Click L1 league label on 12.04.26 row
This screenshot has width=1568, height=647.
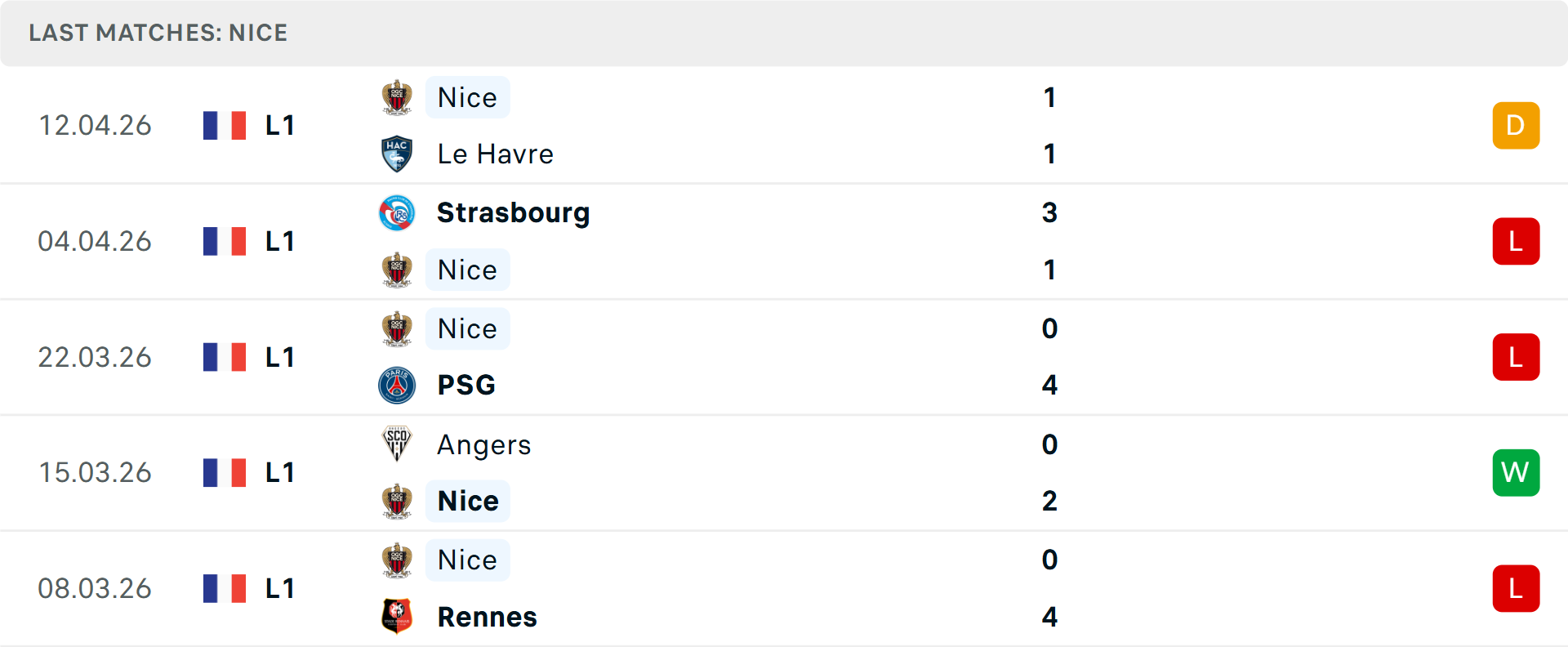279,125
